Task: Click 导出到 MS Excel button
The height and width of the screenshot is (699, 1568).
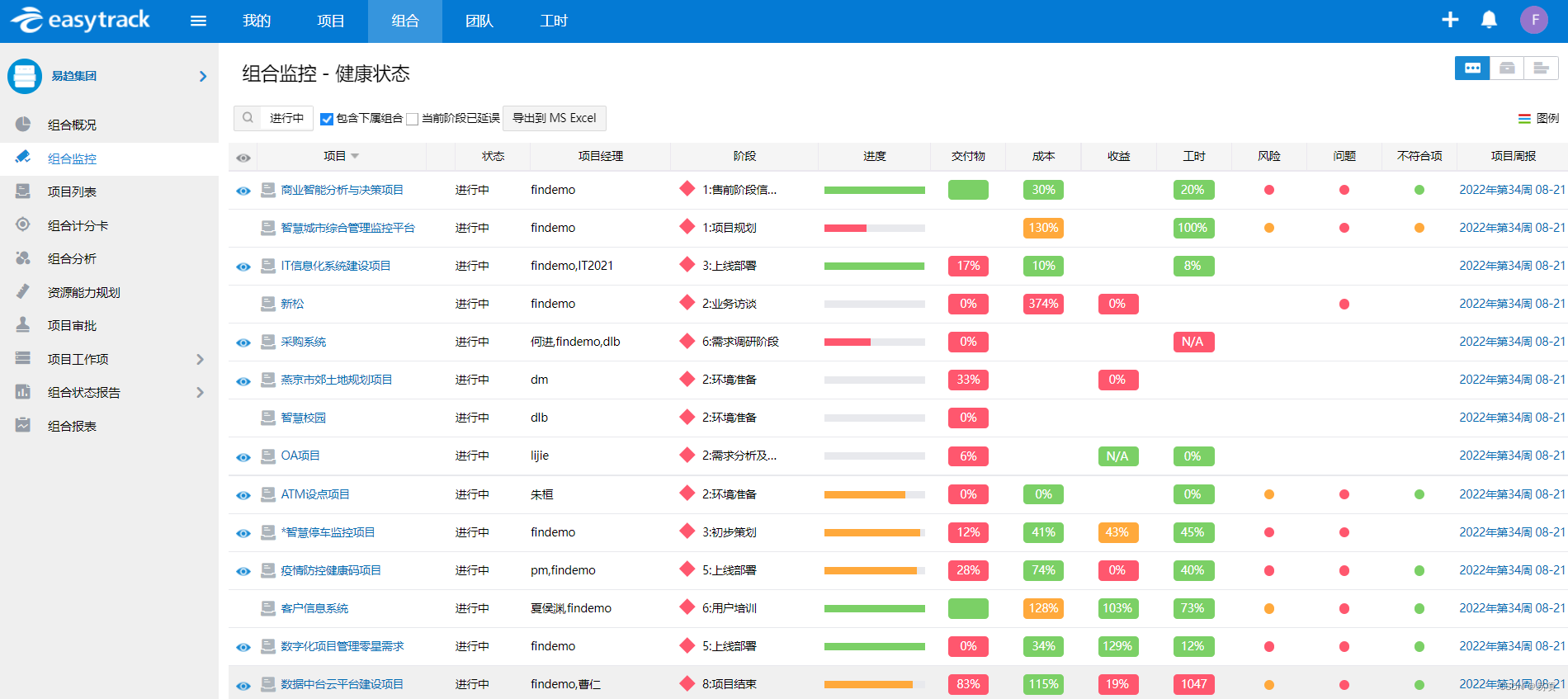Action: coord(555,118)
